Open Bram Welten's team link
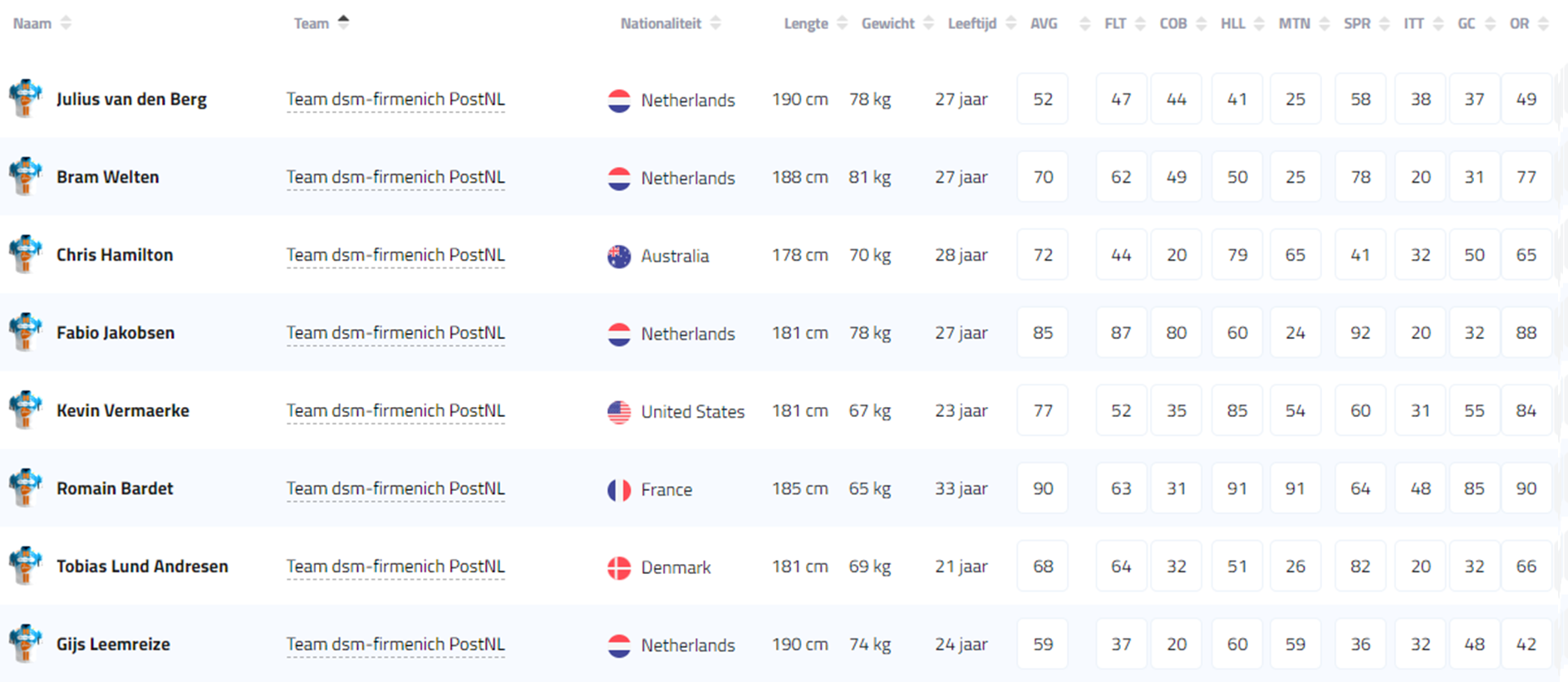 point(396,178)
